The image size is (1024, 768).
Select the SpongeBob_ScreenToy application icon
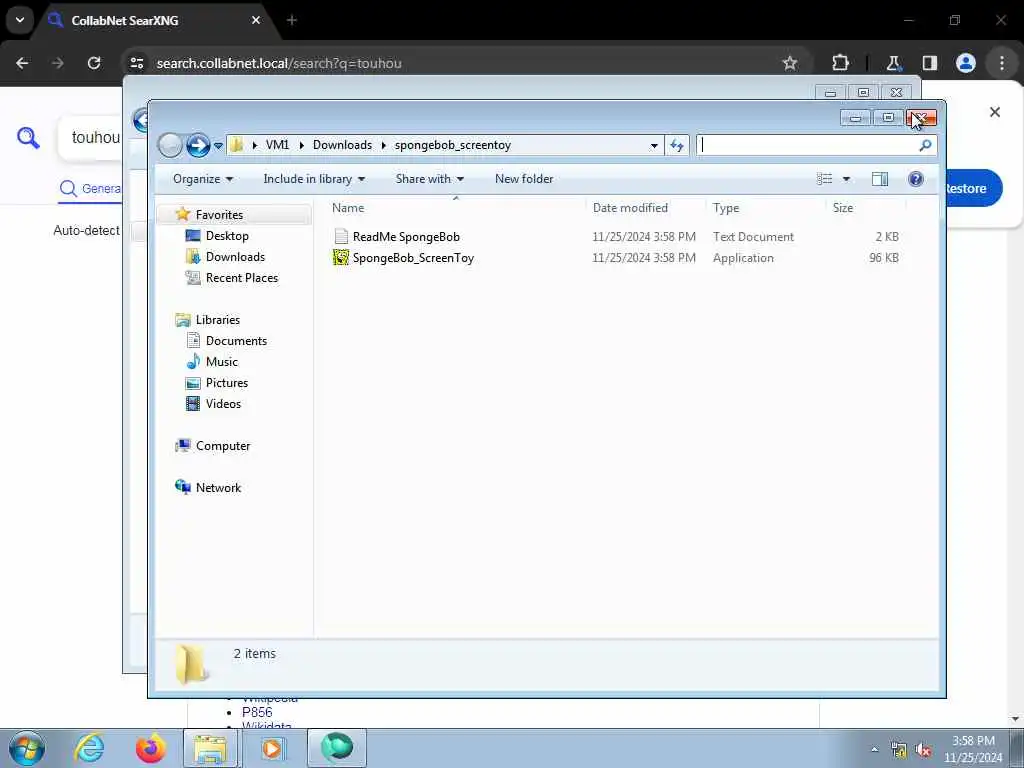[341, 257]
